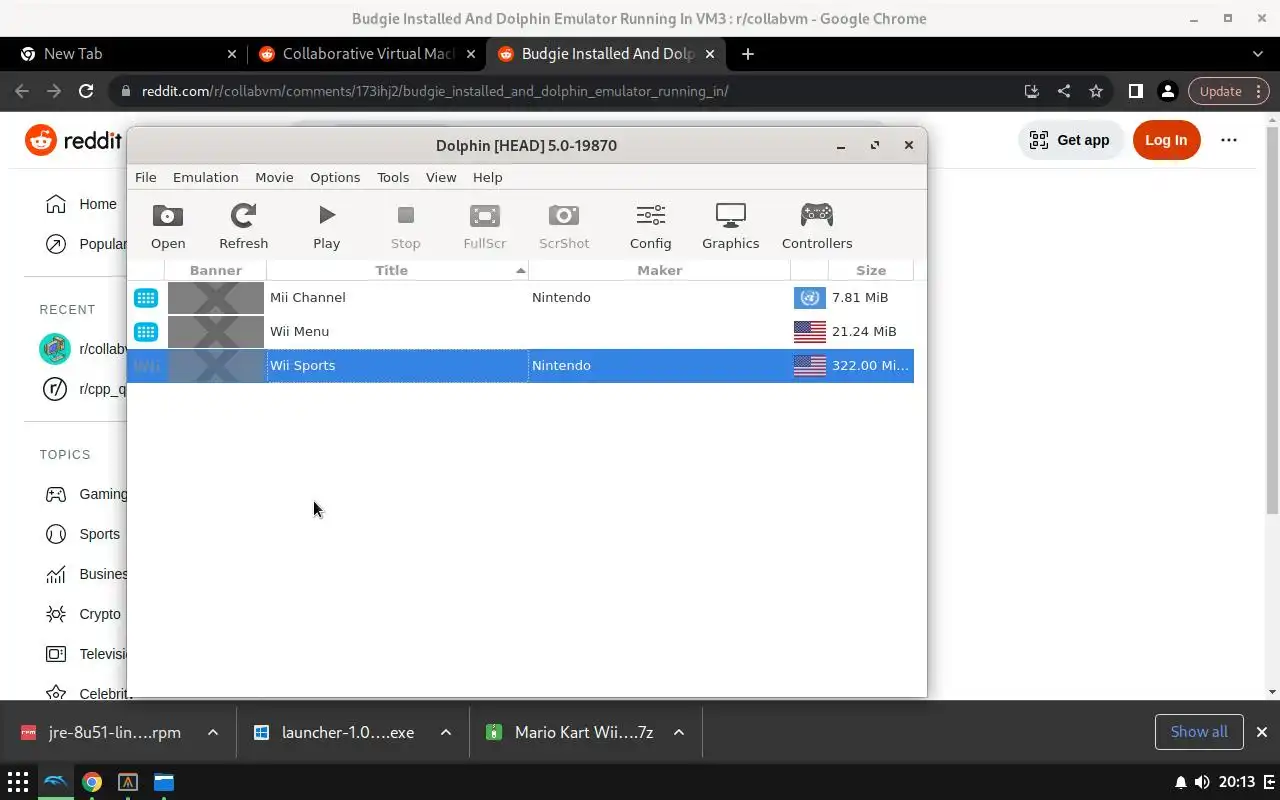The height and width of the screenshot is (800, 1280).
Task: Open the Options menu
Action: (x=335, y=177)
